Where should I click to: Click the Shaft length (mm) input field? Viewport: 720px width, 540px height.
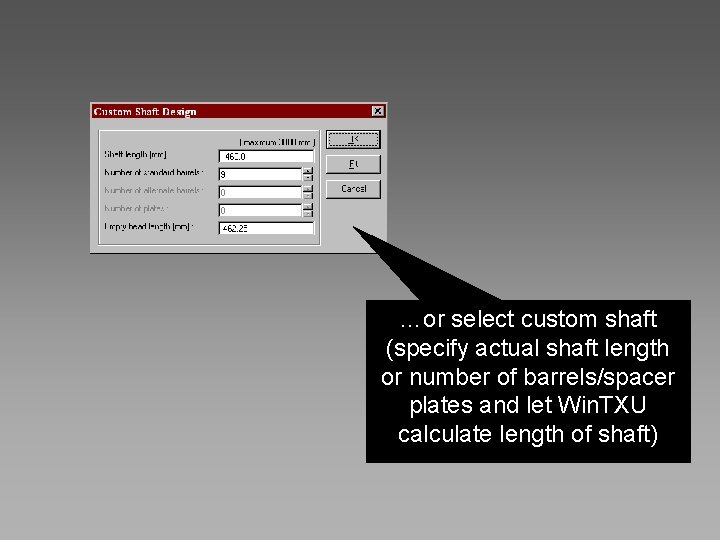pyautogui.click(x=266, y=157)
